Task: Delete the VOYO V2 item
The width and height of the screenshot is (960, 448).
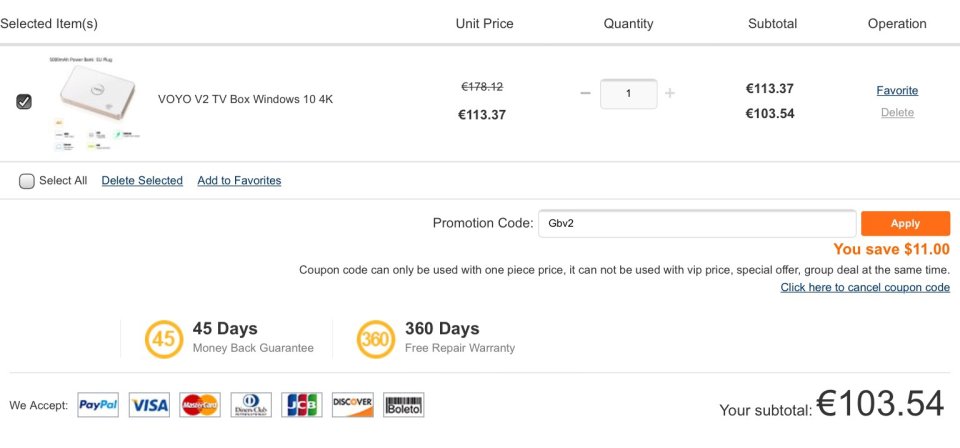Action: (898, 113)
